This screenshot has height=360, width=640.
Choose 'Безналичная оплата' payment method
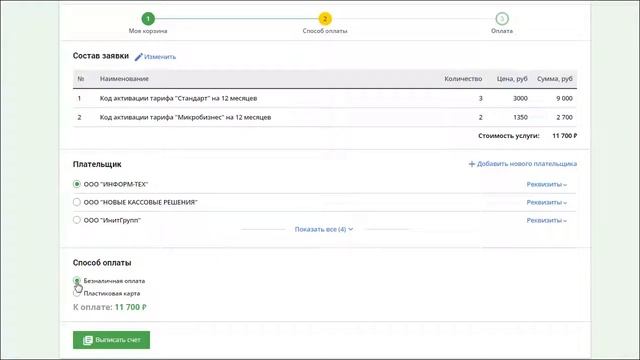pos(77,280)
